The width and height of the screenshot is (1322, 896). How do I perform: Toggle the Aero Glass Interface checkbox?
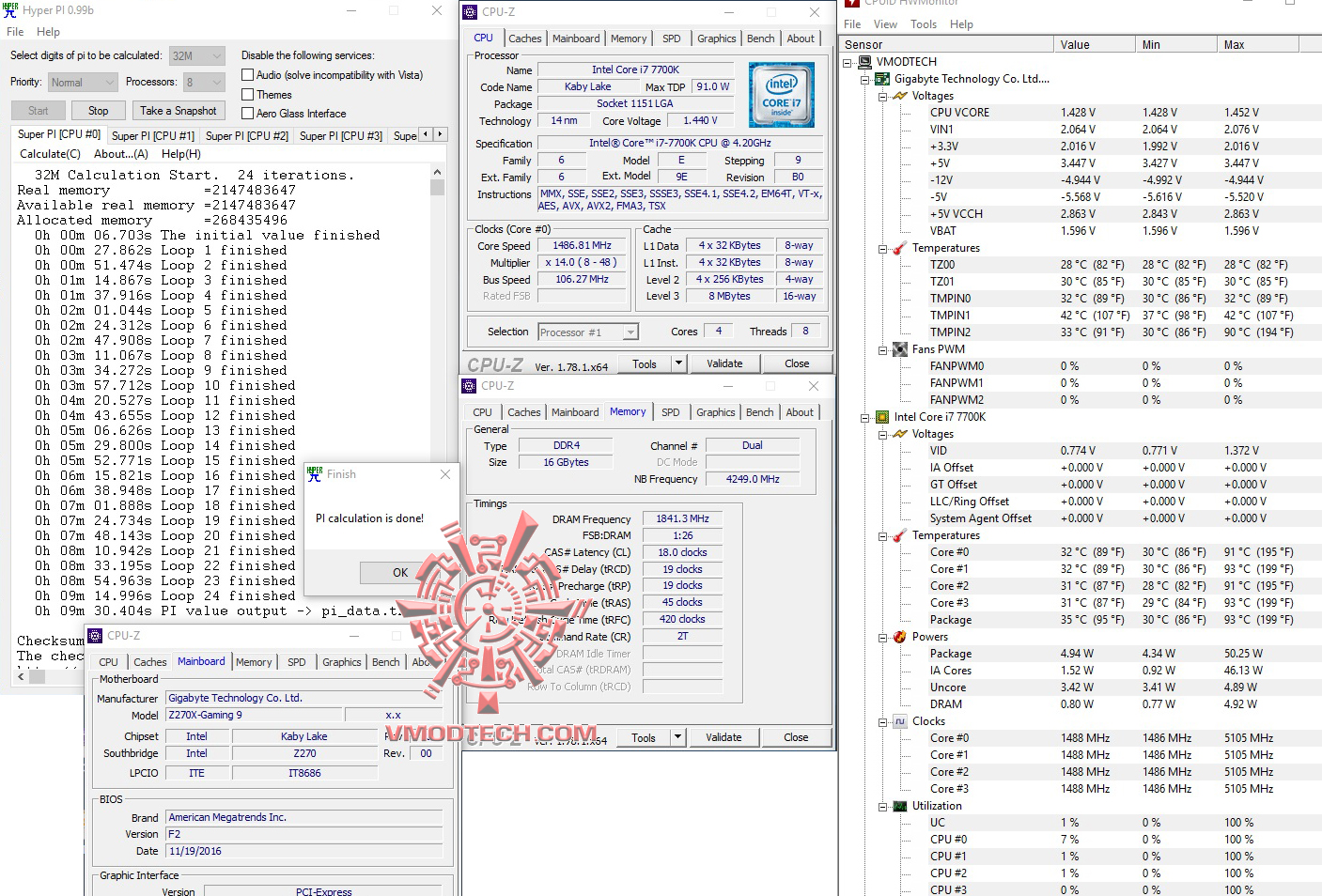[x=248, y=114]
